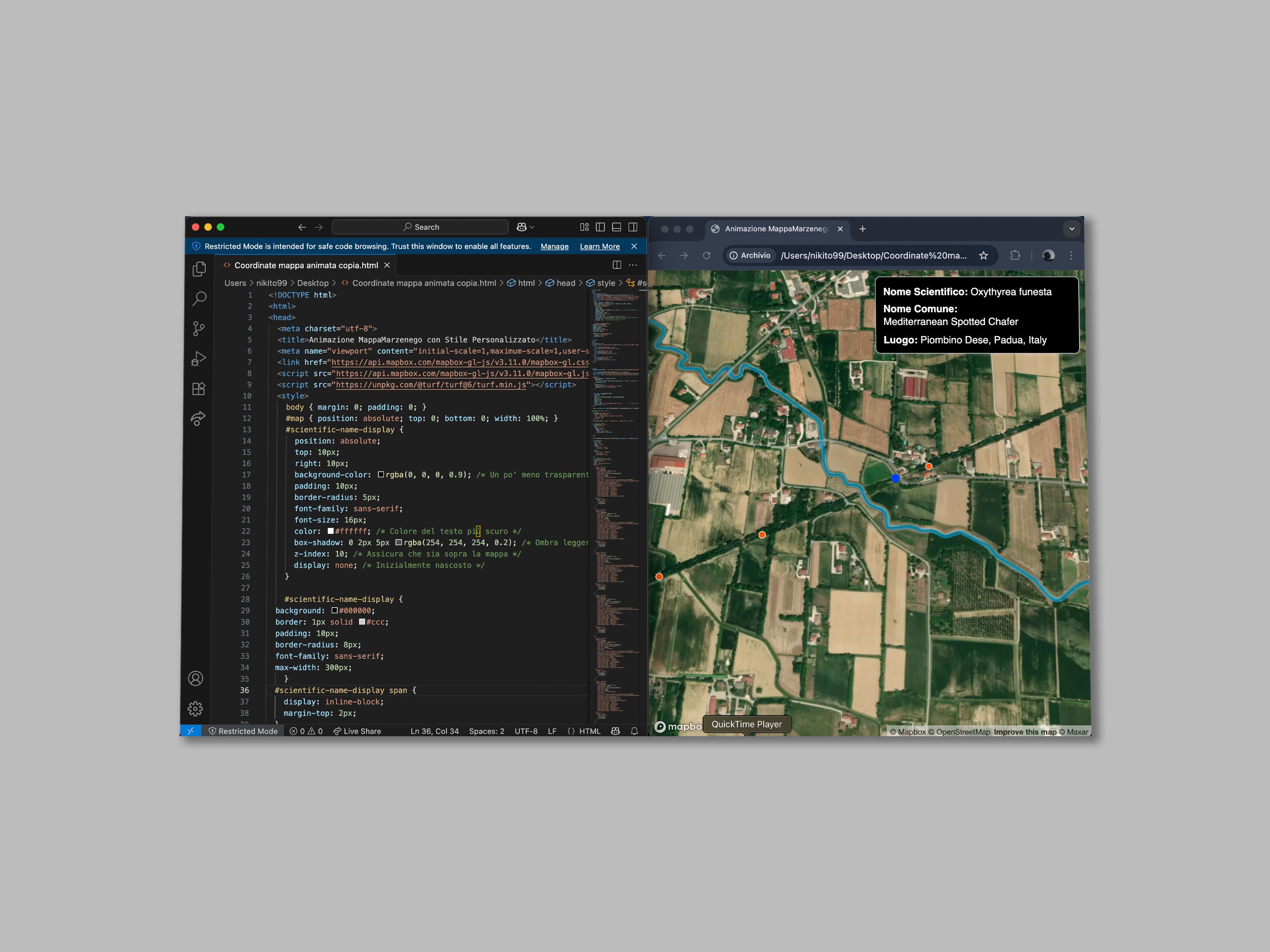Open the mapbox-gl.css link on line 7

(461, 362)
